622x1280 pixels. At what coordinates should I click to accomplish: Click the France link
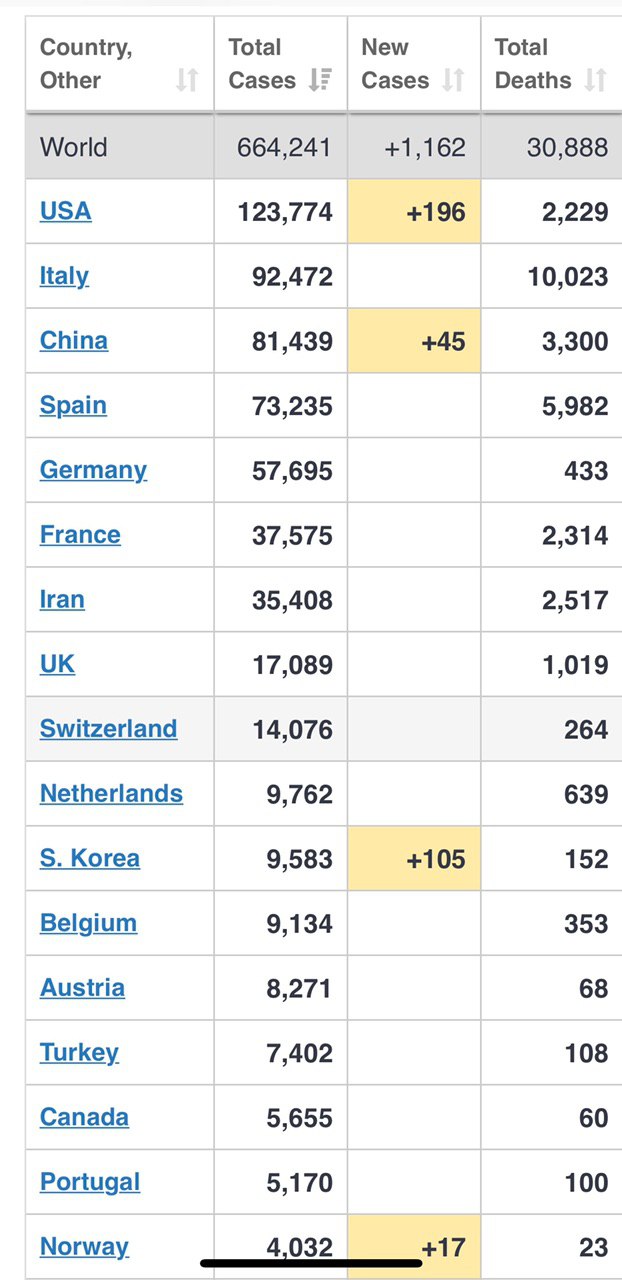[80, 535]
